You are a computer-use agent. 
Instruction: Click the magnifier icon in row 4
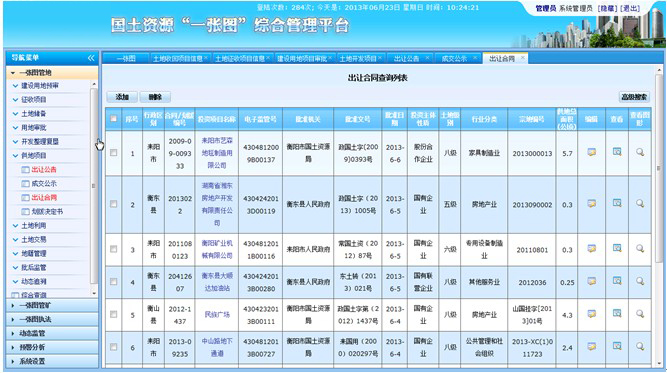coord(640,281)
